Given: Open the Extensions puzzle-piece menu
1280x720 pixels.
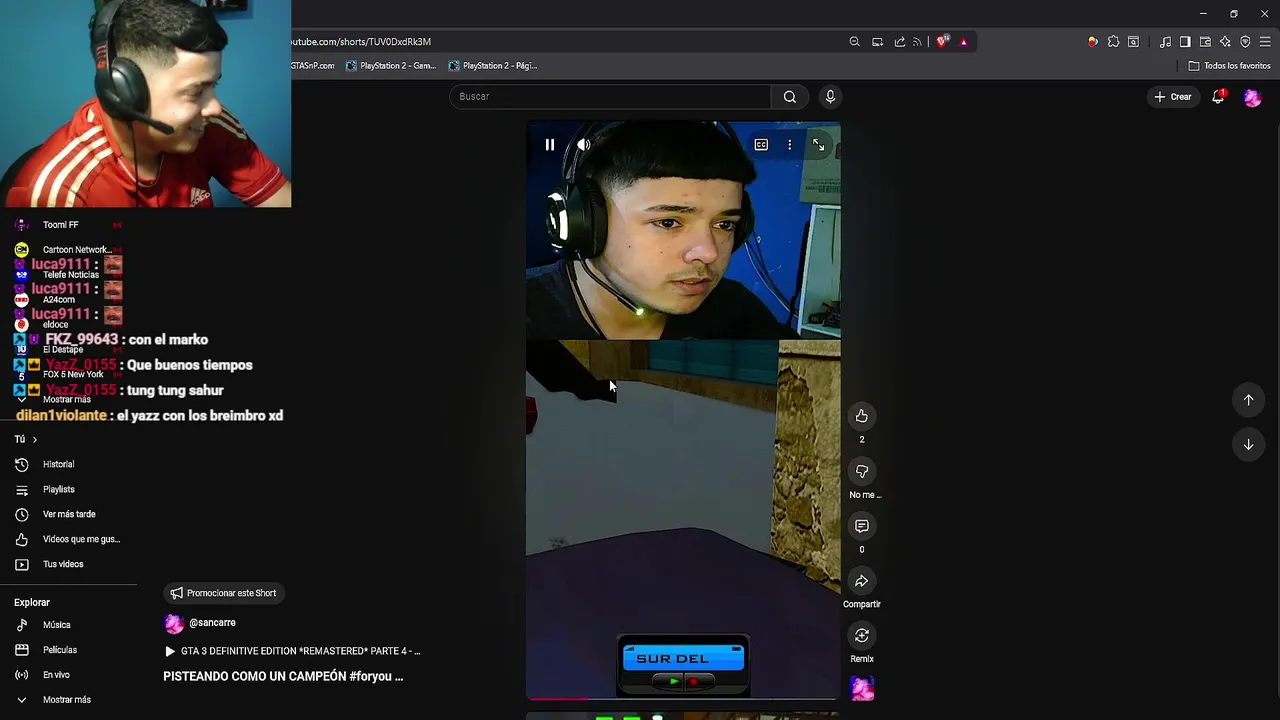Looking at the screenshot, I should point(1113,42).
